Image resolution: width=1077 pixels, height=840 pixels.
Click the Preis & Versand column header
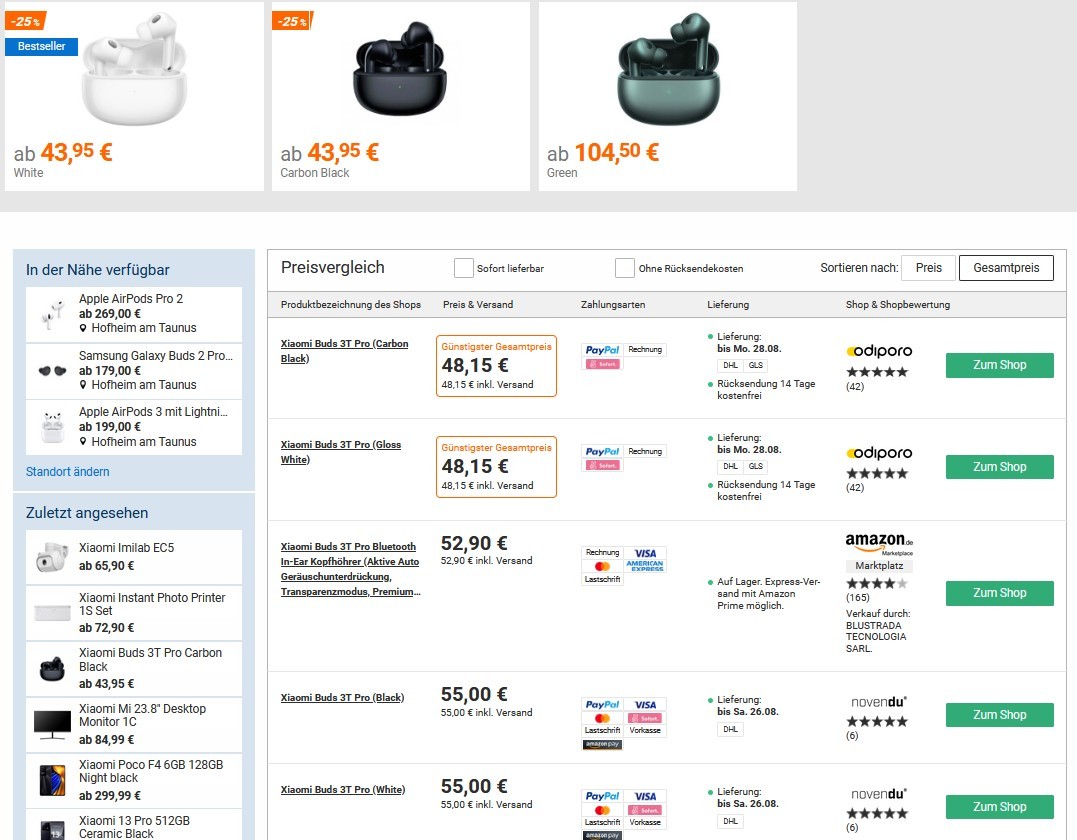coord(478,304)
